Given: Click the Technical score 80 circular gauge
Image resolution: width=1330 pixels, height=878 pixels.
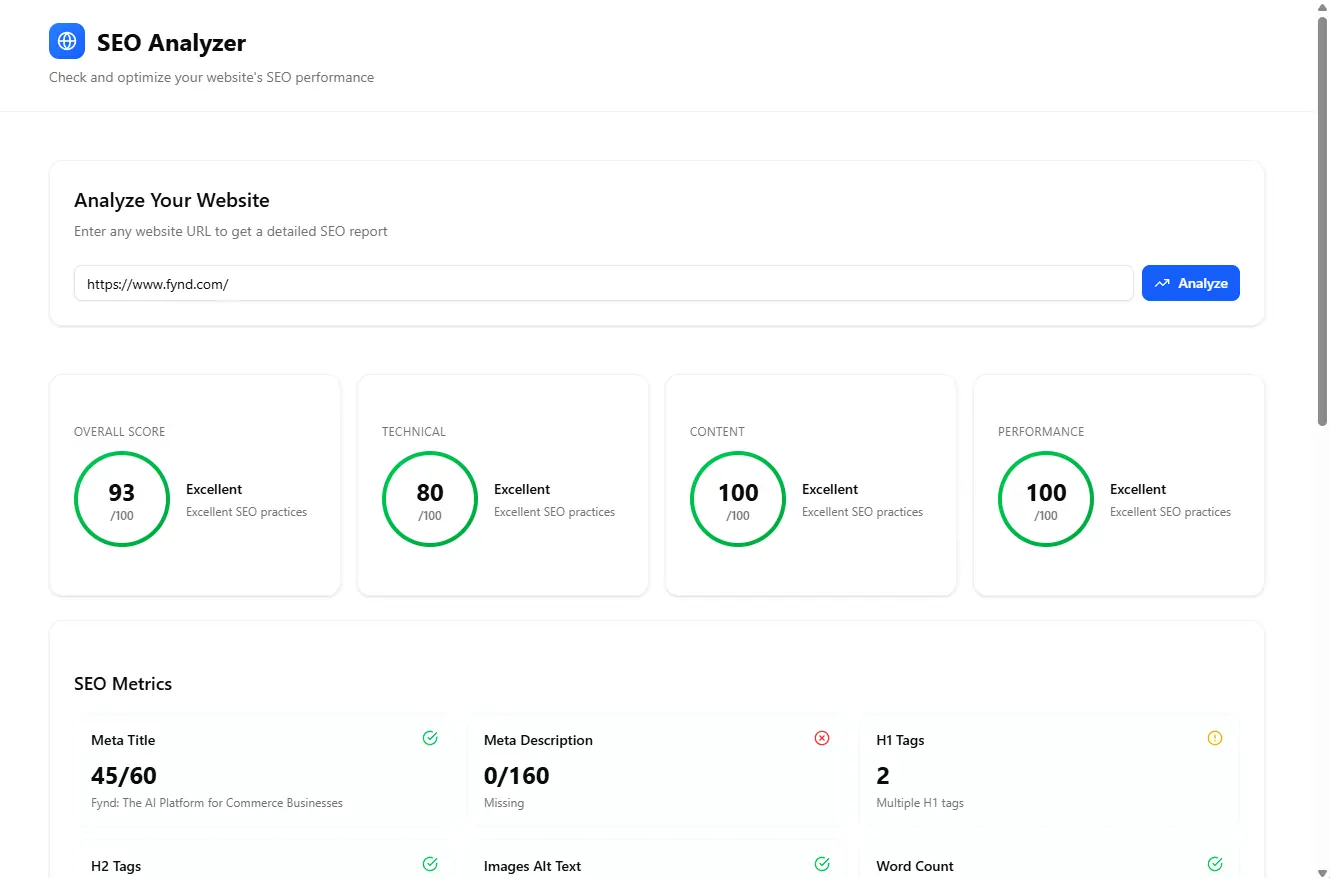Looking at the screenshot, I should (x=430, y=499).
